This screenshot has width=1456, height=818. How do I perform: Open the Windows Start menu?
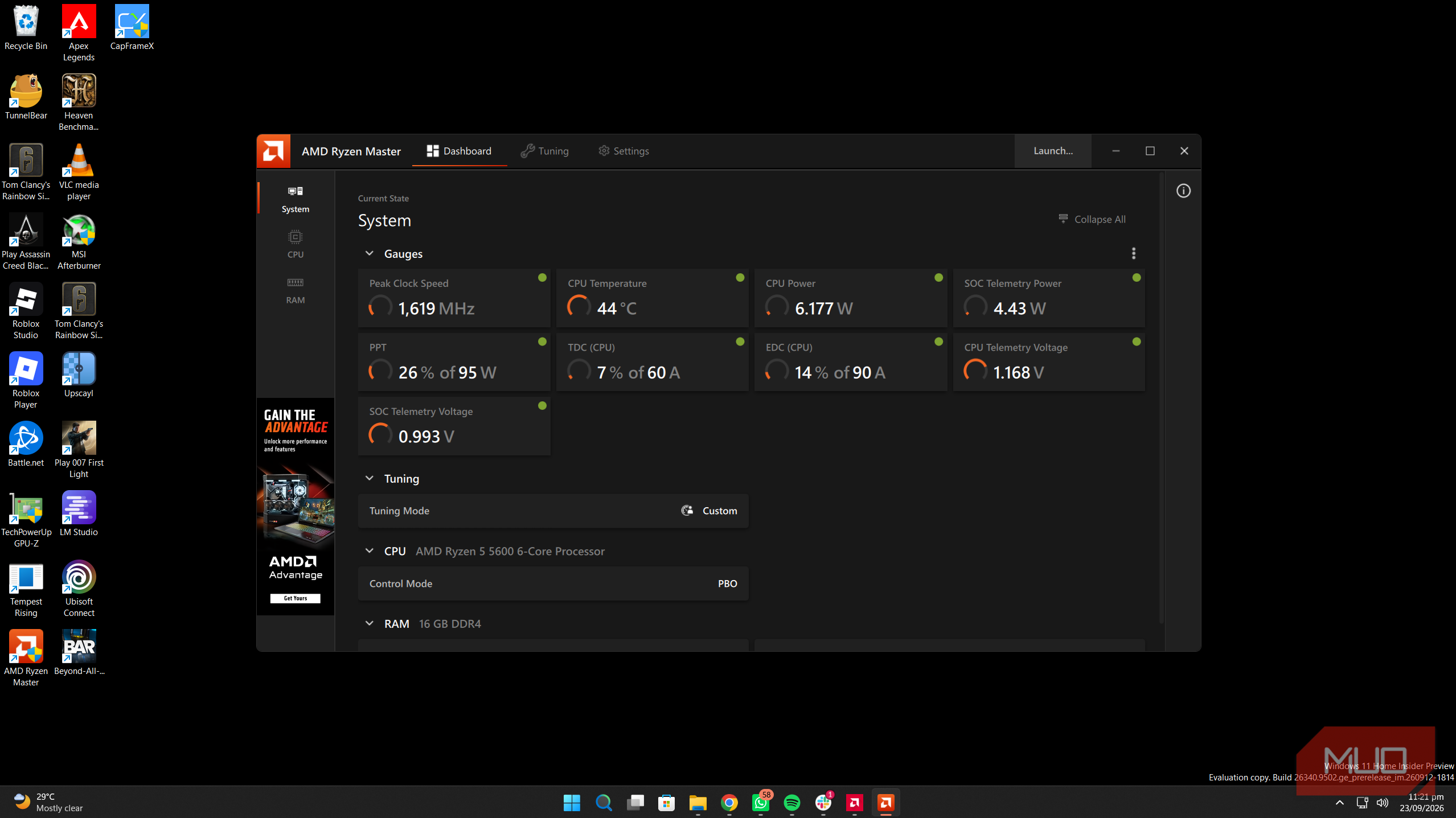click(572, 803)
